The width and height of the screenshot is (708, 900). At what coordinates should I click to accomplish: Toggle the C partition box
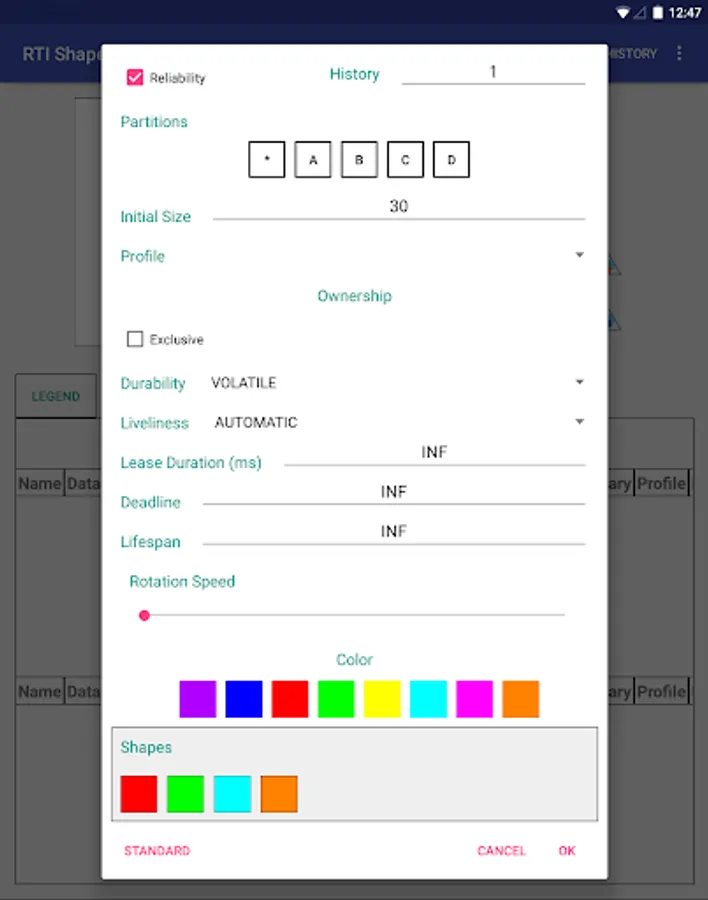pyautogui.click(x=405, y=160)
